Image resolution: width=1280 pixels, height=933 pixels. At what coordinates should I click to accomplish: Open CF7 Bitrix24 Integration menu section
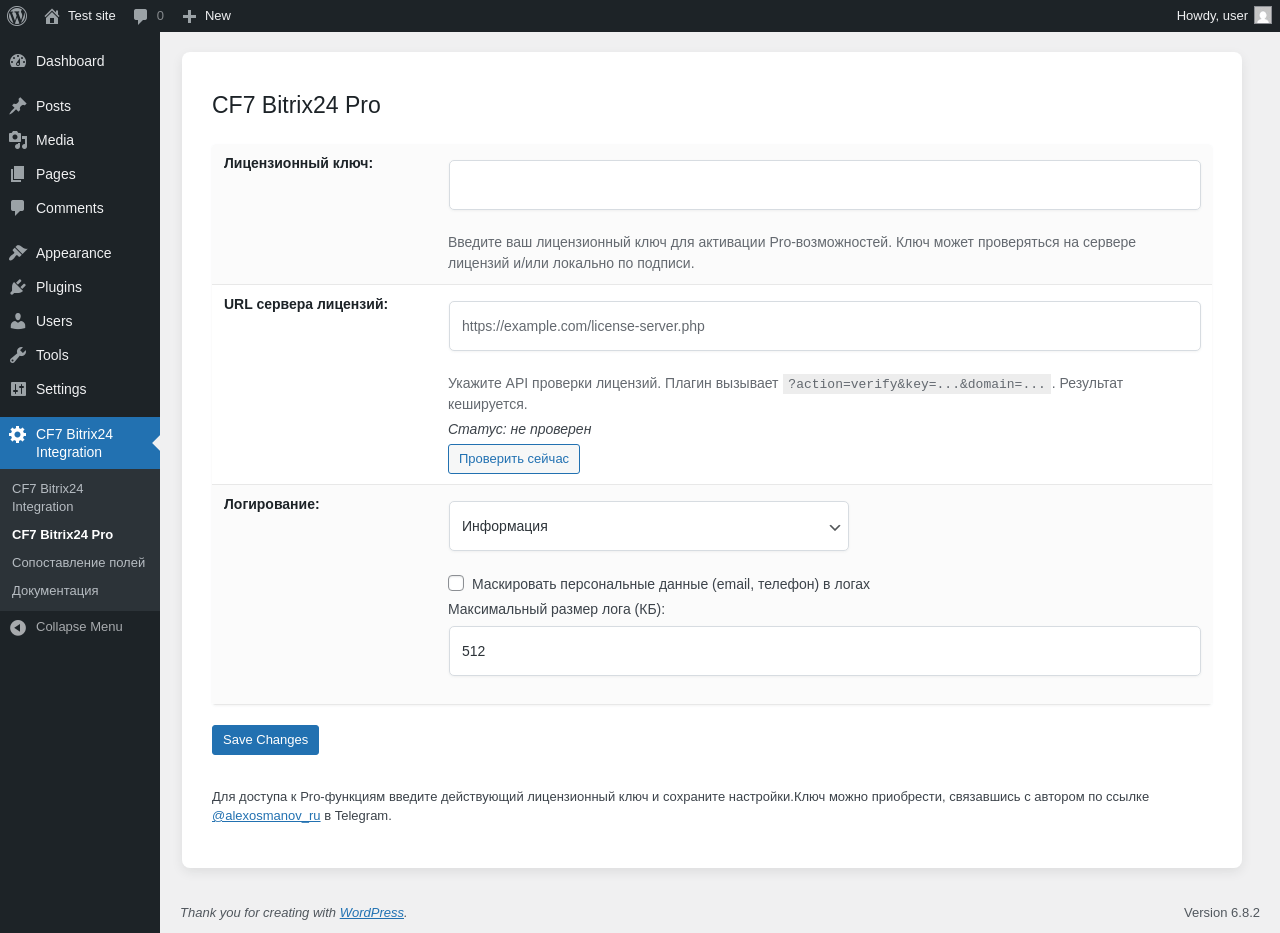point(80,443)
